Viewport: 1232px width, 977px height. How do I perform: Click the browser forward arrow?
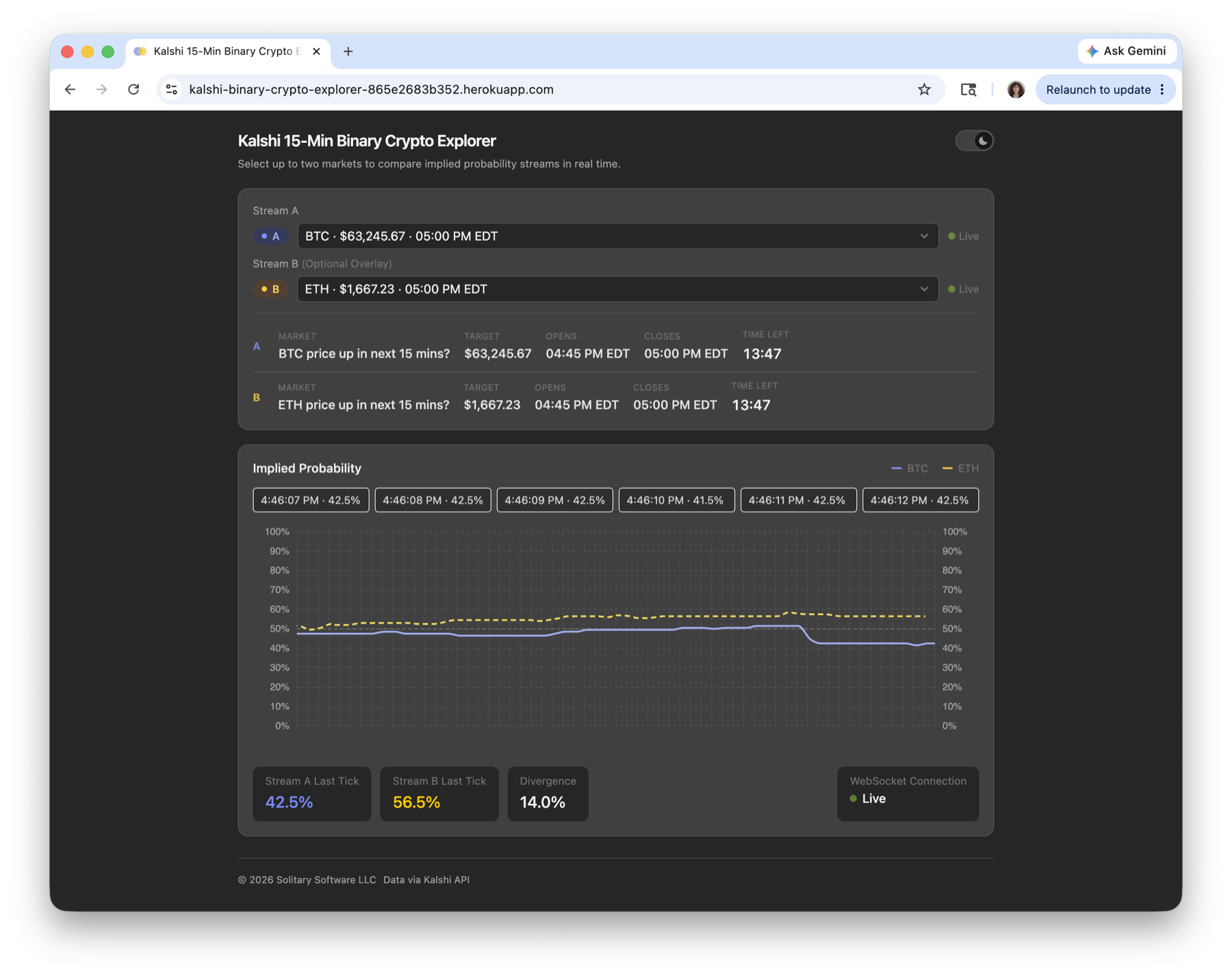pyautogui.click(x=101, y=90)
